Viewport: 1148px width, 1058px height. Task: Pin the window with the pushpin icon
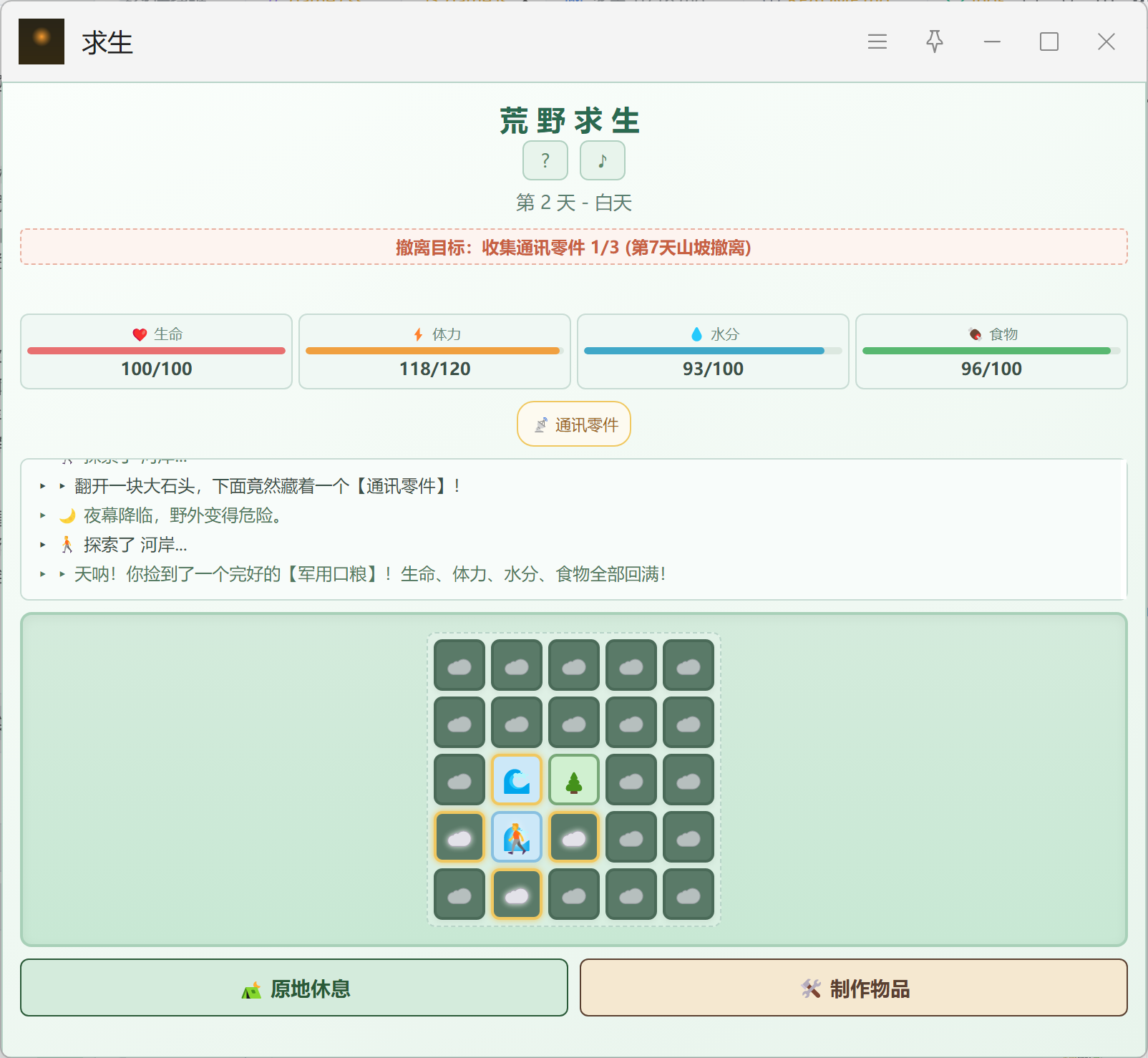pos(935,42)
